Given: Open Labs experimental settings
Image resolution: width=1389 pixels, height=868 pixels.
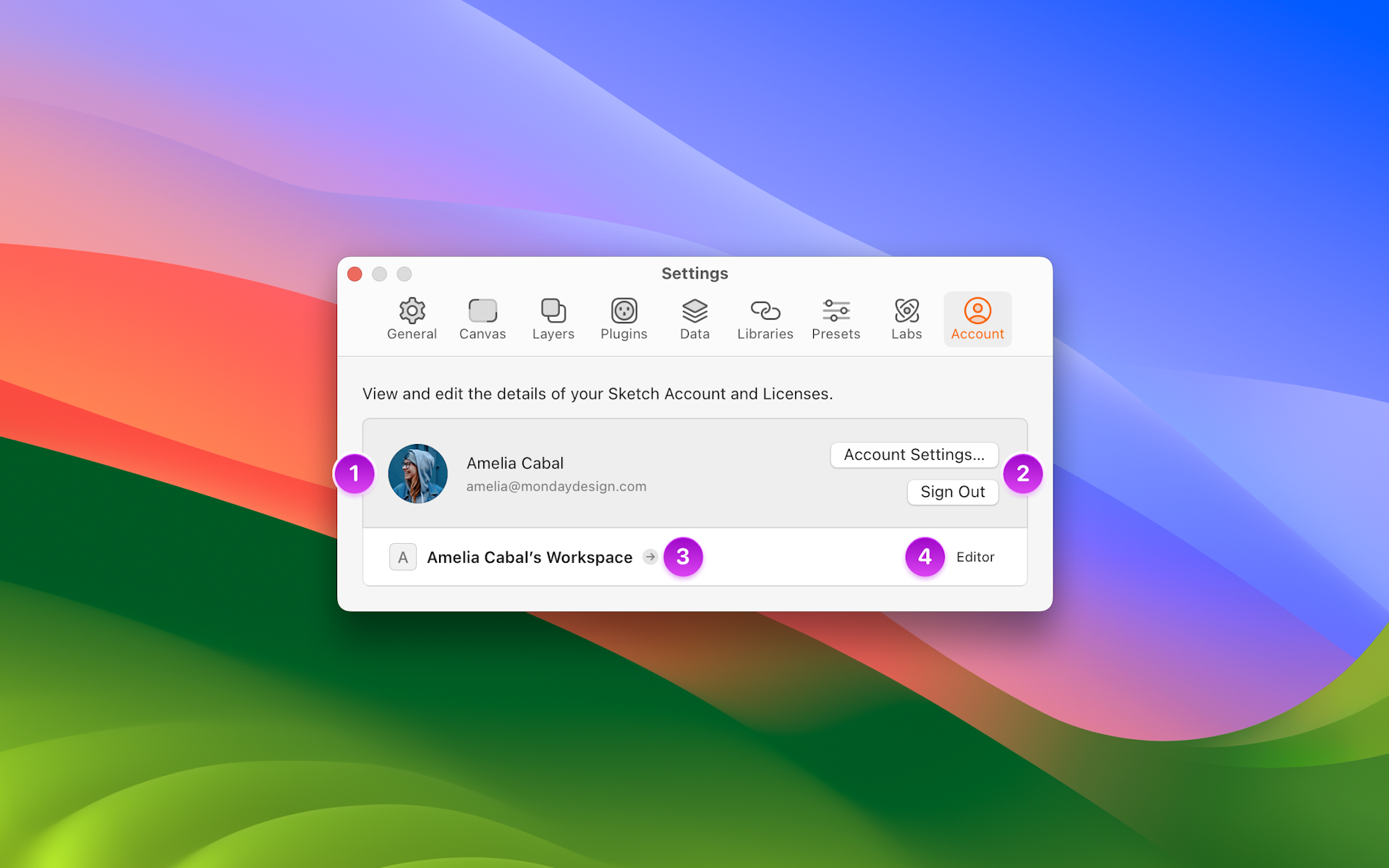Looking at the screenshot, I should [x=905, y=320].
